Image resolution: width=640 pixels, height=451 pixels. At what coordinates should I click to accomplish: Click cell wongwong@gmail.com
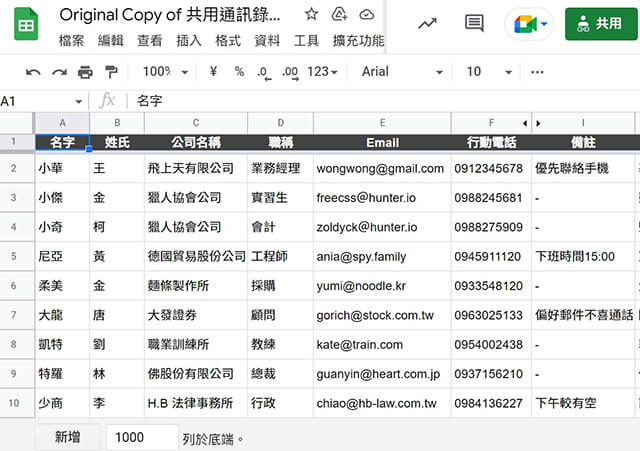(x=382, y=168)
